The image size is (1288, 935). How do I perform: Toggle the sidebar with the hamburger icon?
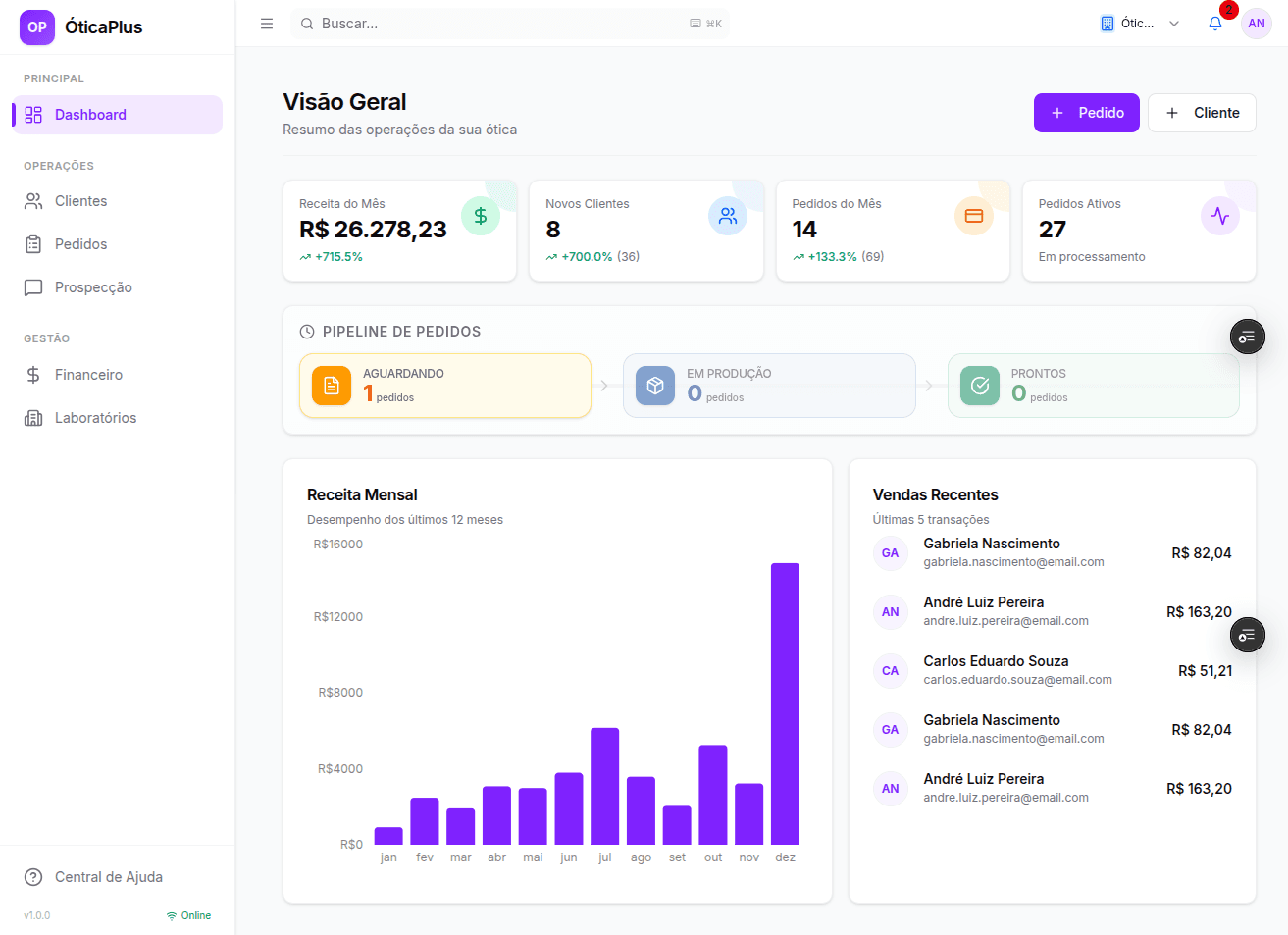point(267,24)
